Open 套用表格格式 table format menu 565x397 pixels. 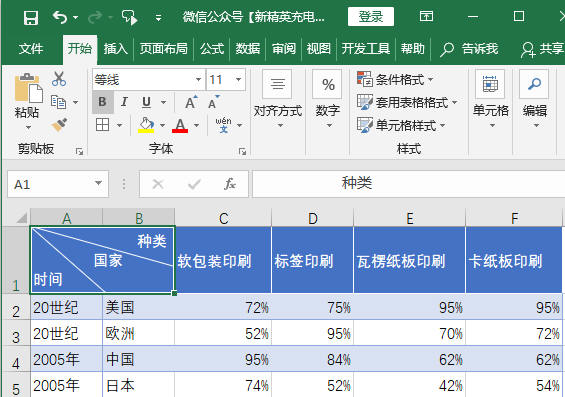click(407, 103)
